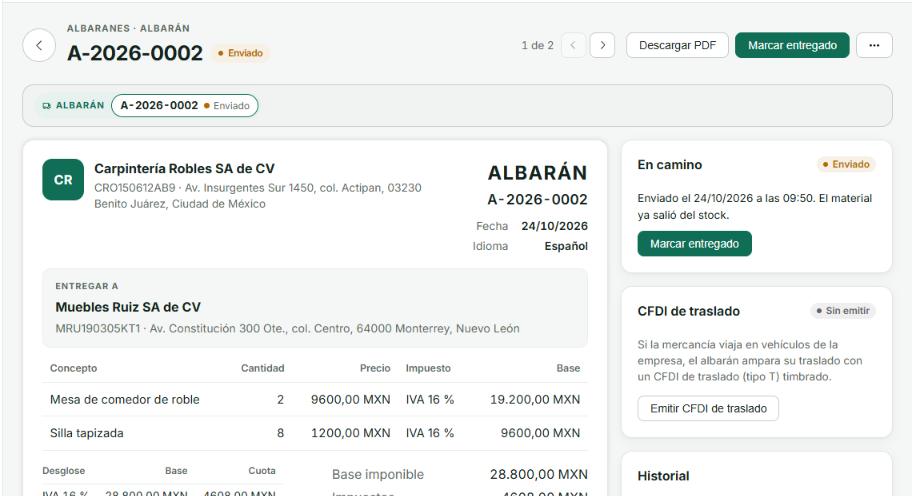The height and width of the screenshot is (496, 912).
Task: Click the truck icon beside ALBARÁN label
Action: 47,106
